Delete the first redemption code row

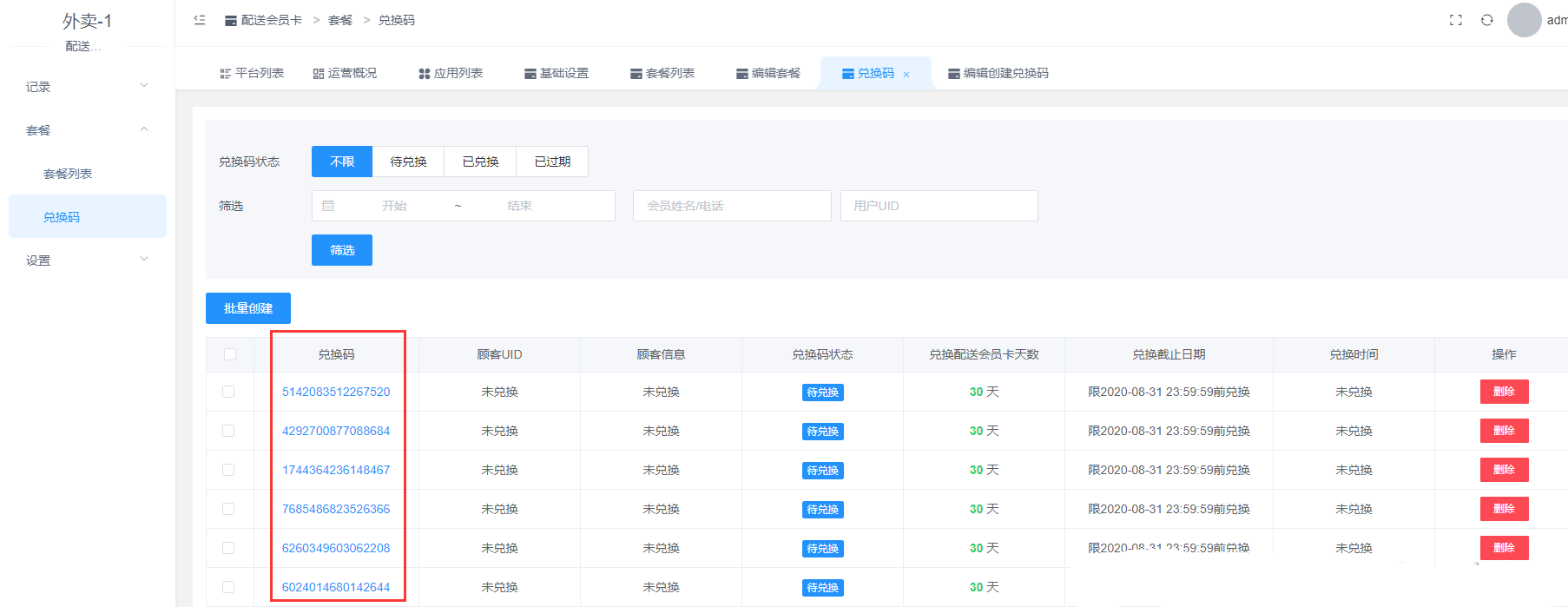[x=1504, y=392]
